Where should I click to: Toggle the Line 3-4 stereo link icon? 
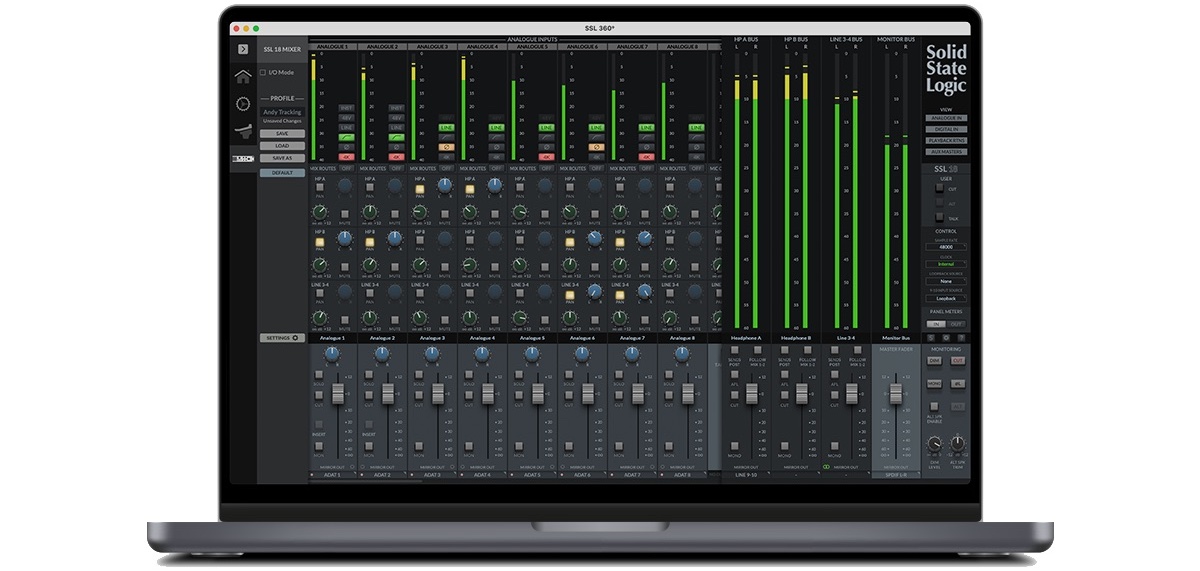827,467
